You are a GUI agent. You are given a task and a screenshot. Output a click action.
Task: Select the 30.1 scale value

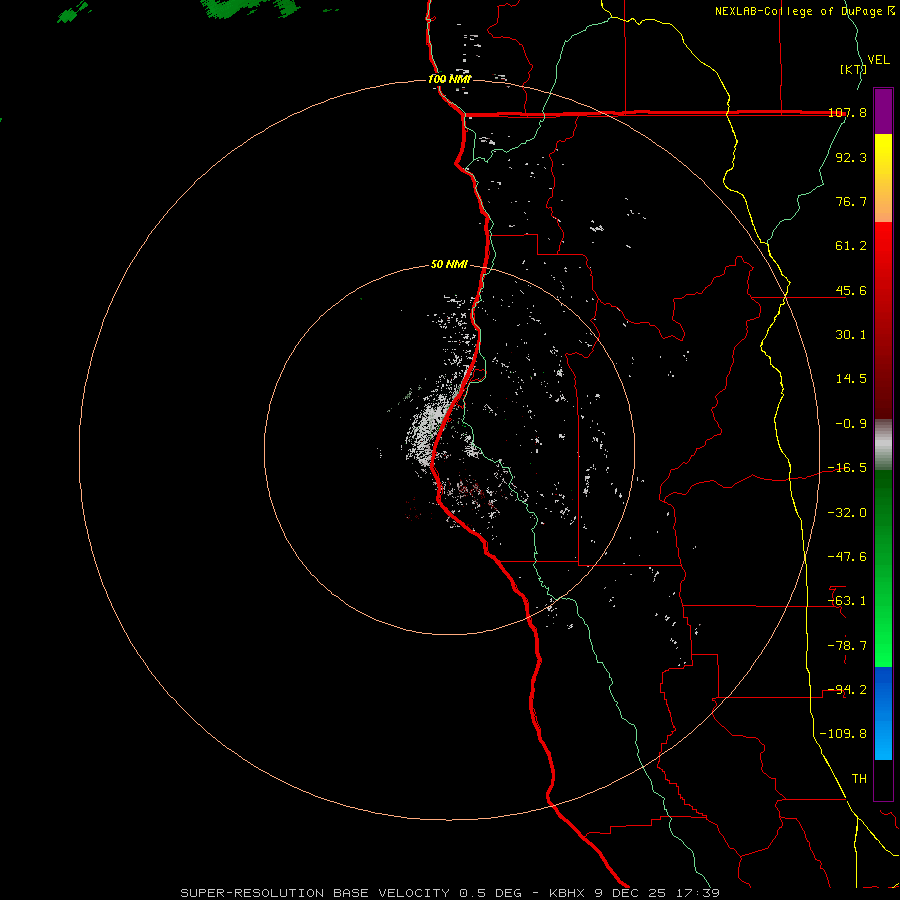click(x=851, y=335)
